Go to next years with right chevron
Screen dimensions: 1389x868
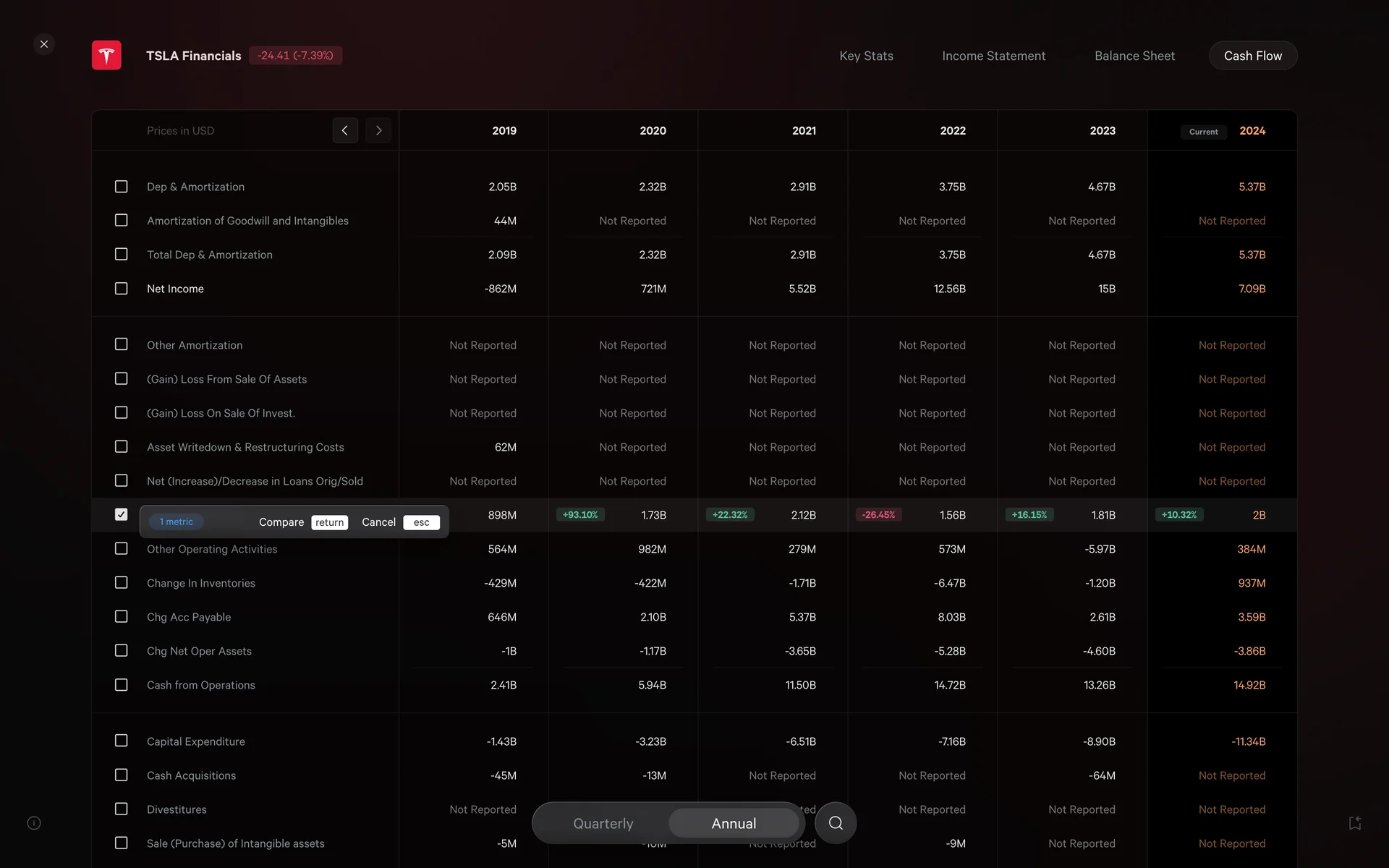(x=378, y=131)
